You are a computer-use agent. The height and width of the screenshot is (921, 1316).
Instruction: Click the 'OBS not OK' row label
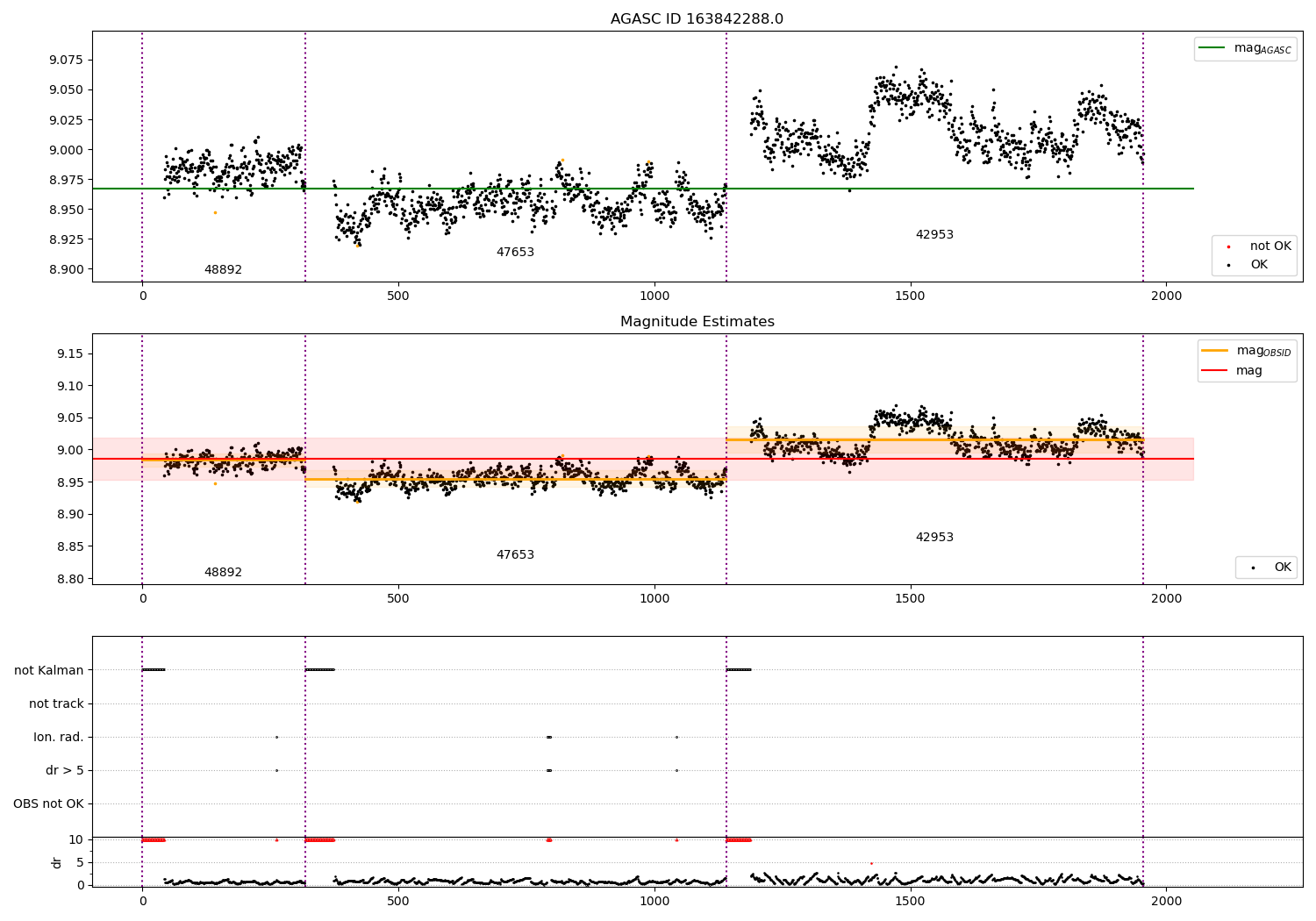[x=48, y=804]
